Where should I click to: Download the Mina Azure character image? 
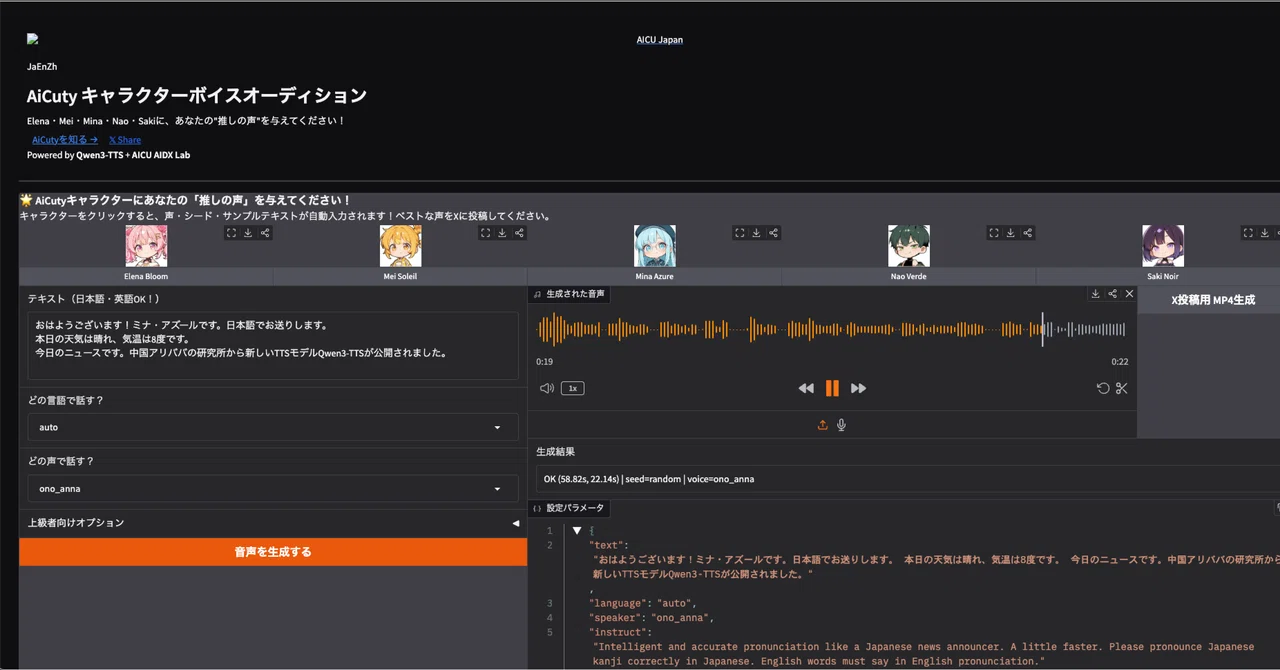pyautogui.click(x=757, y=233)
